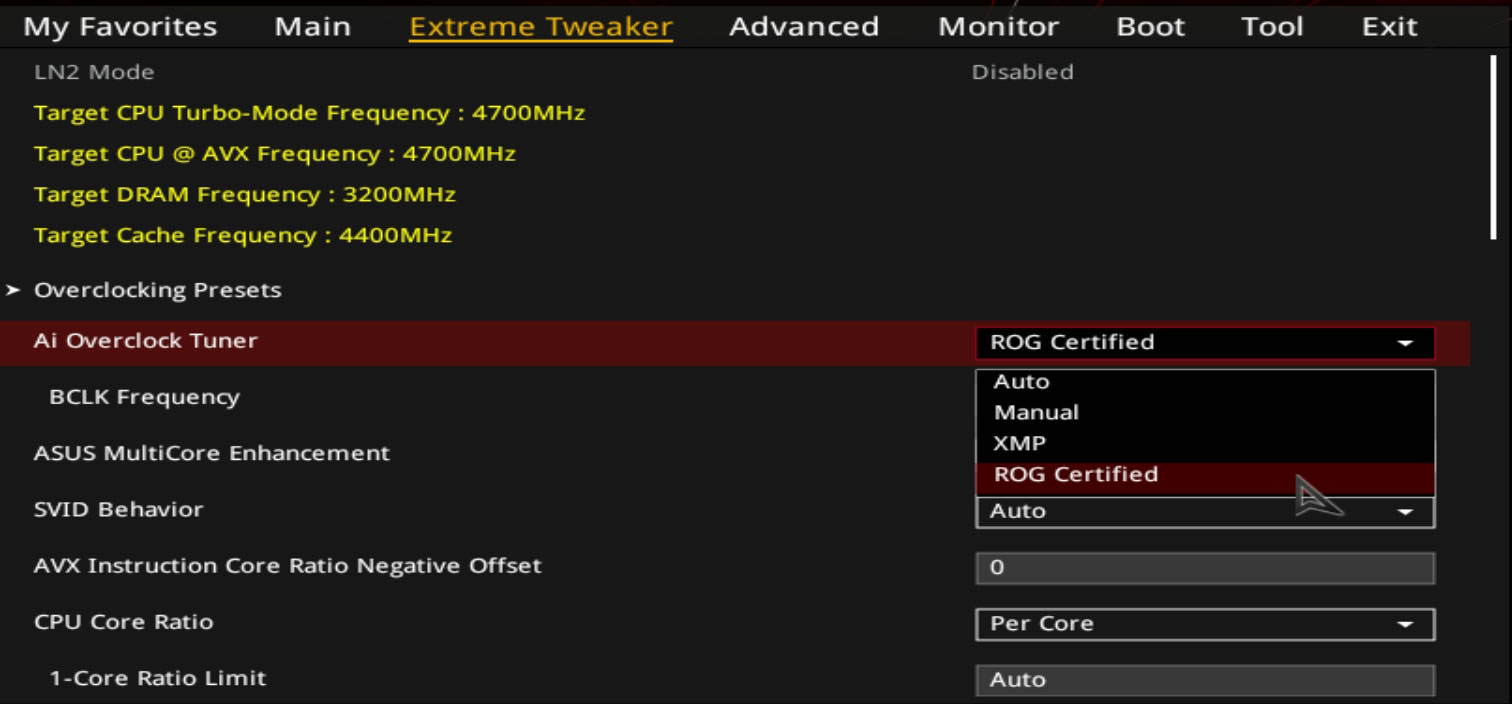Select the LN2 Mode row label

click(x=94, y=72)
